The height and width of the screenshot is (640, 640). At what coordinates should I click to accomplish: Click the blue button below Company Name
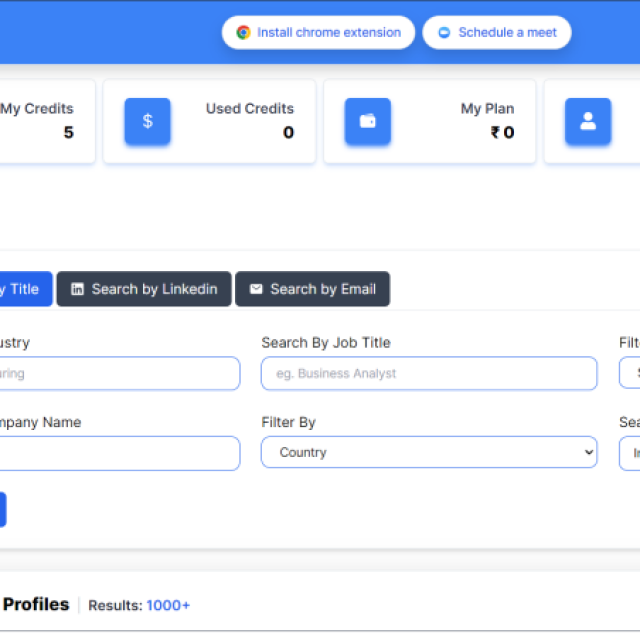[2, 509]
